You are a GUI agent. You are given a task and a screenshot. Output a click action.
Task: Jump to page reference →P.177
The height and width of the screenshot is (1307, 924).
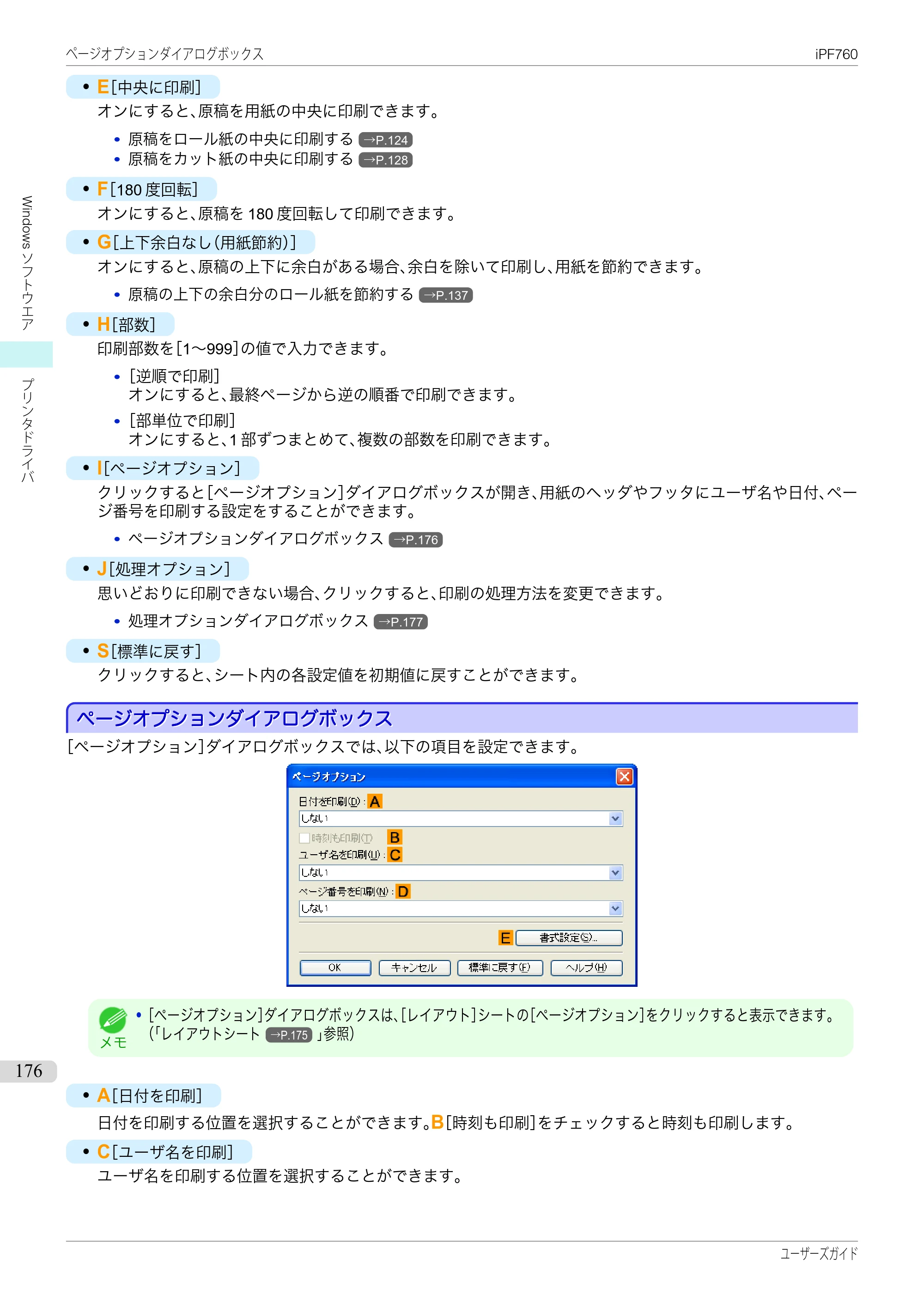(x=400, y=622)
